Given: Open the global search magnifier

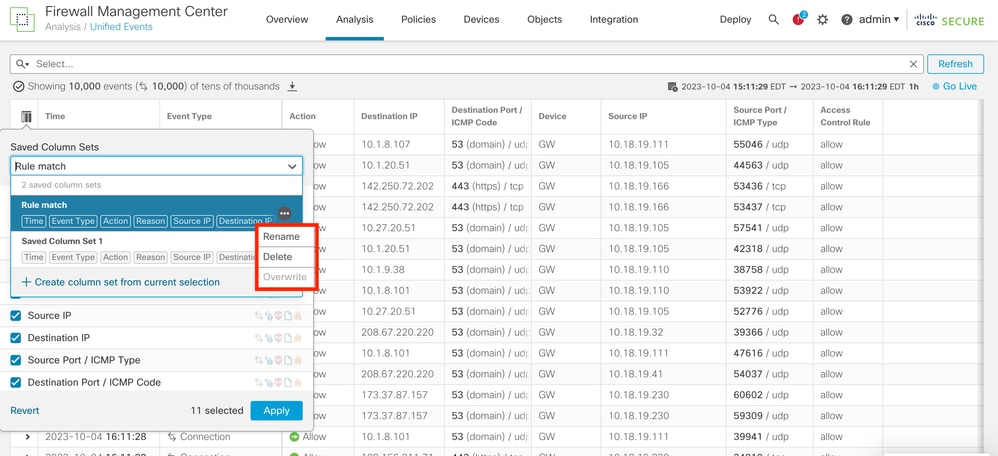Looking at the screenshot, I should pos(773,20).
